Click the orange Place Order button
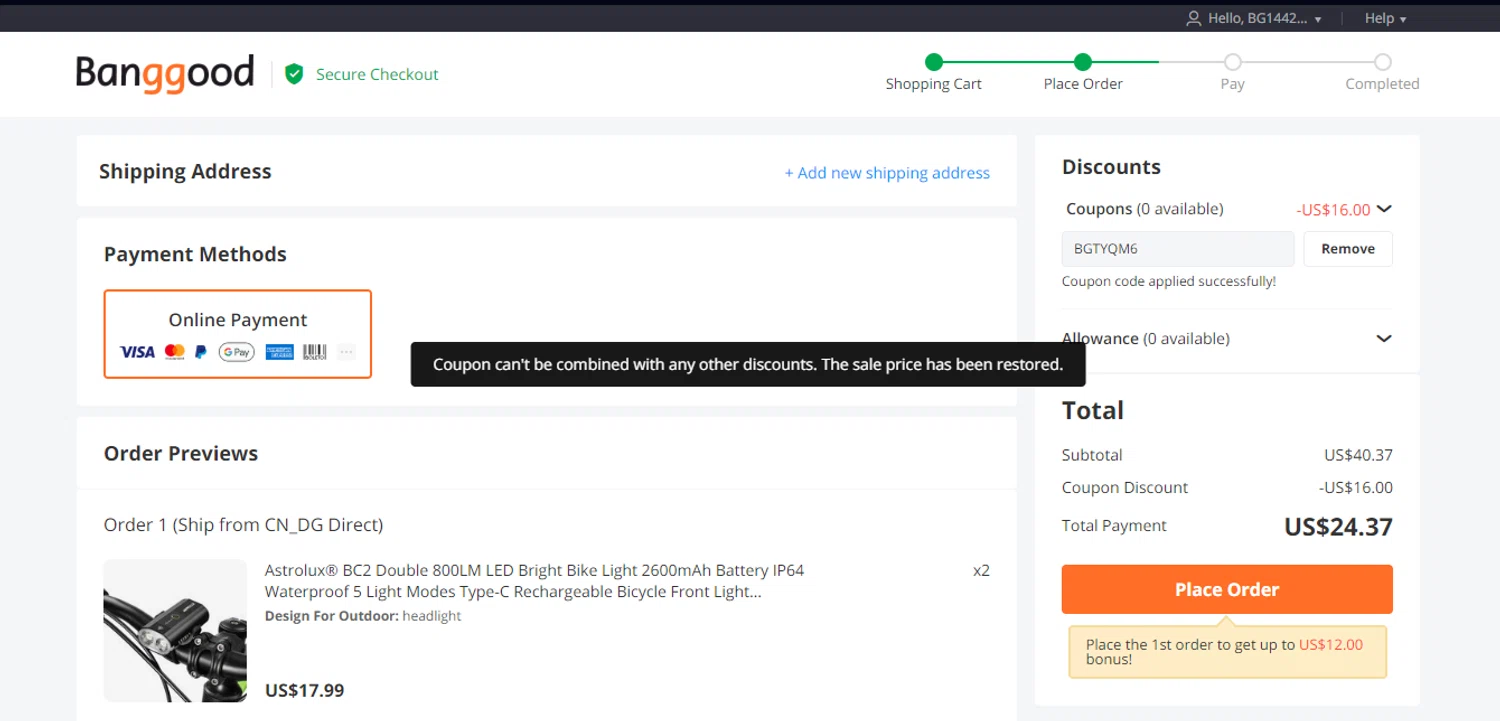1500x721 pixels. tap(1227, 589)
